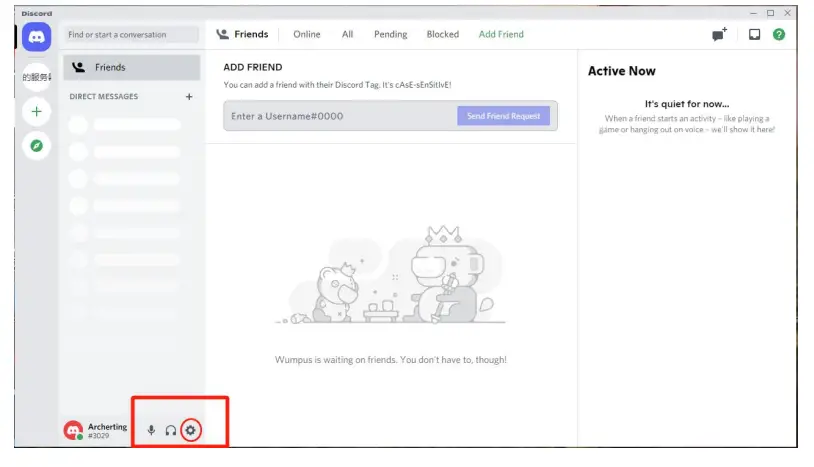
Task: Click the Active Now heading
Action: pos(621,71)
